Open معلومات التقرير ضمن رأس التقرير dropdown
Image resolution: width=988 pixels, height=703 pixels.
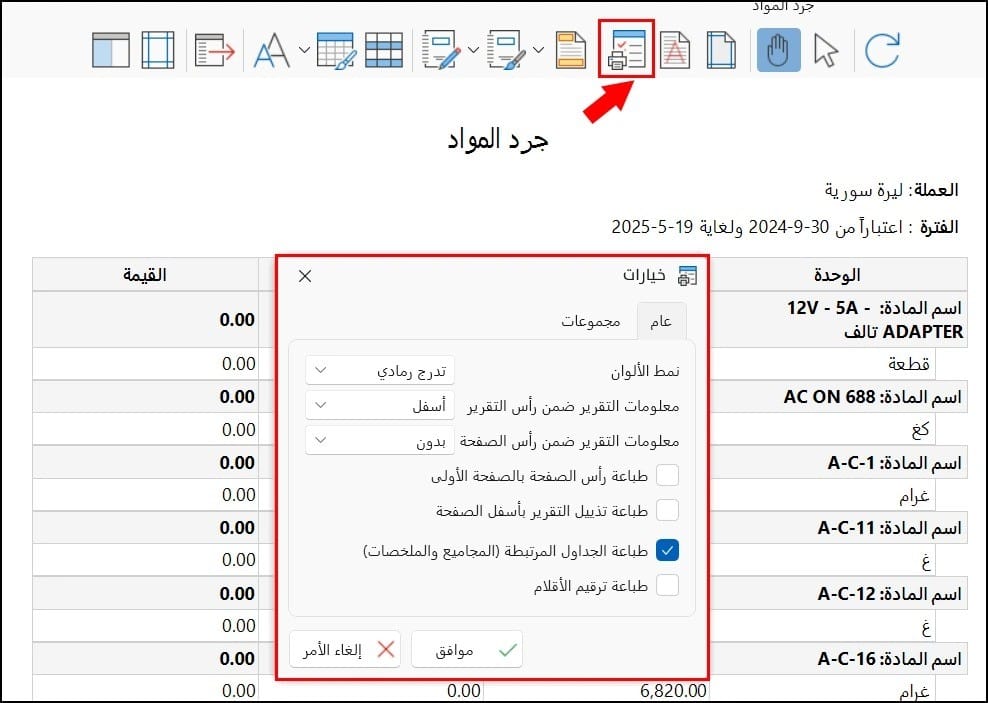pyautogui.click(x=380, y=406)
